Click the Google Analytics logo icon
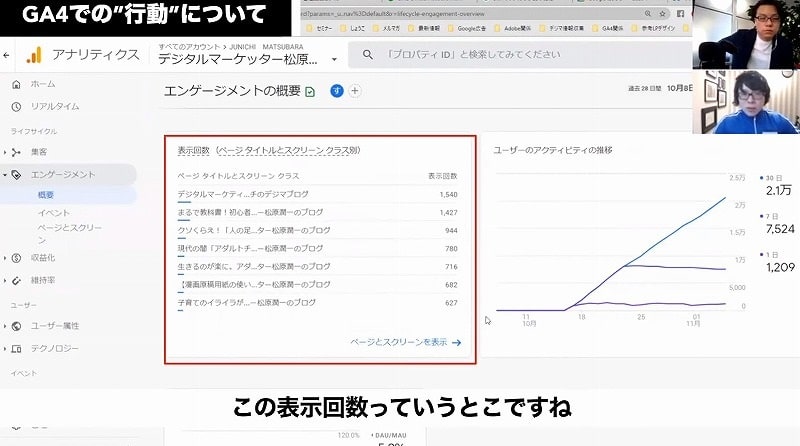800x446 pixels. click(34, 55)
